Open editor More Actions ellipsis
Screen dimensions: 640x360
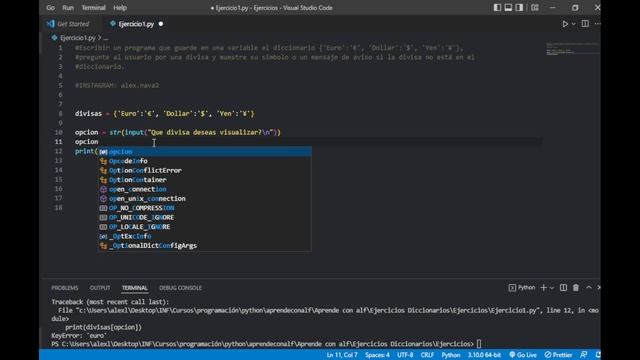pyautogui.click(x=597, y=24)
